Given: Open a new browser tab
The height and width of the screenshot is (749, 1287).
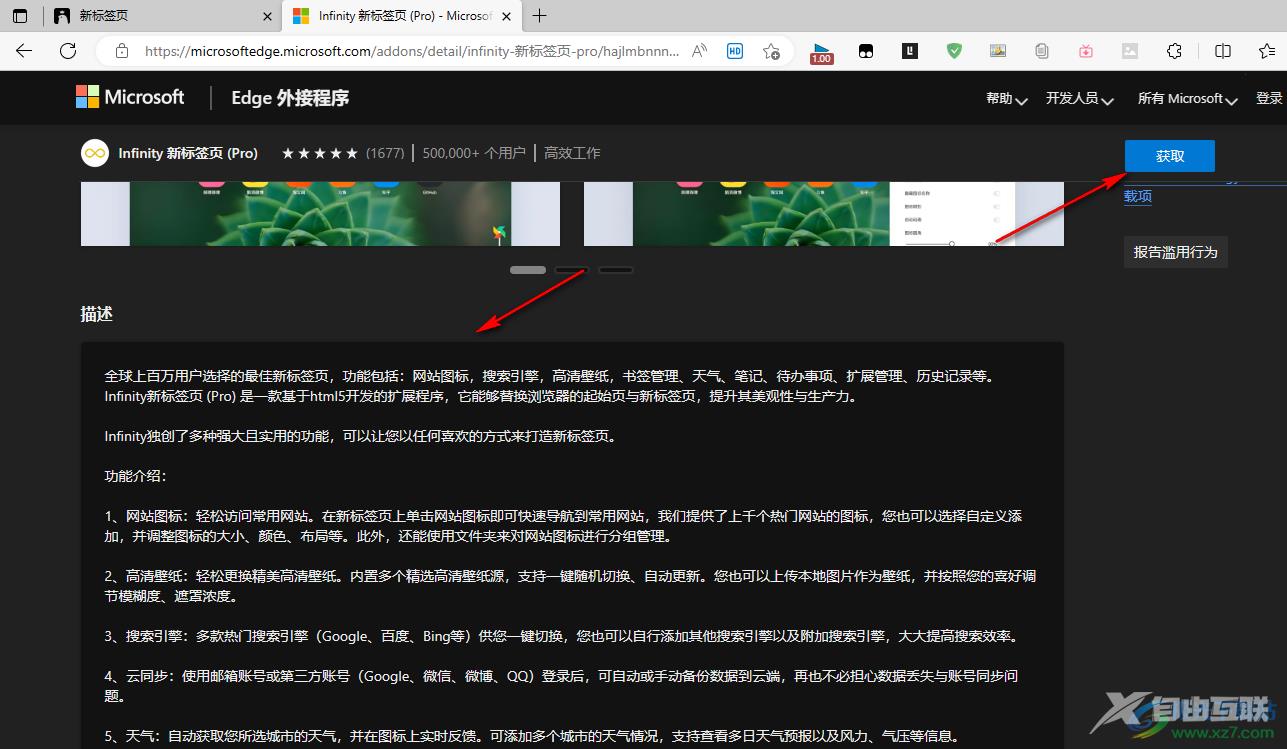Looking at the screenshot, I should [540, 16].
